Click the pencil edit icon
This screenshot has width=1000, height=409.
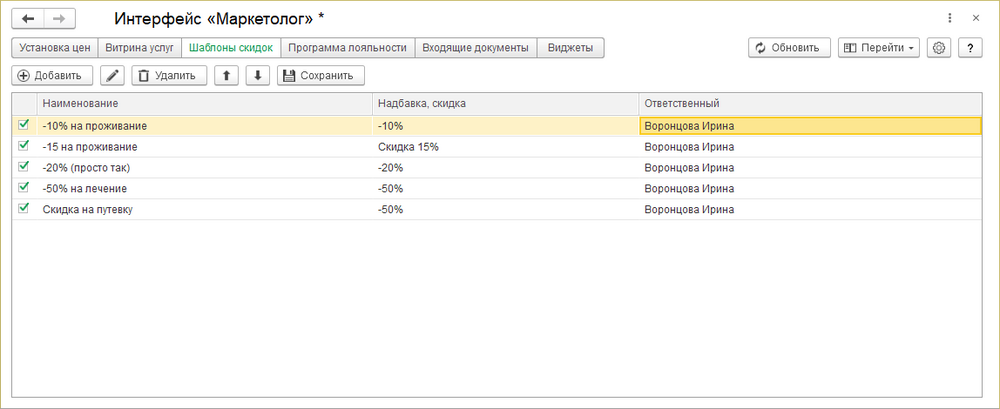click(x=113, y=75)
